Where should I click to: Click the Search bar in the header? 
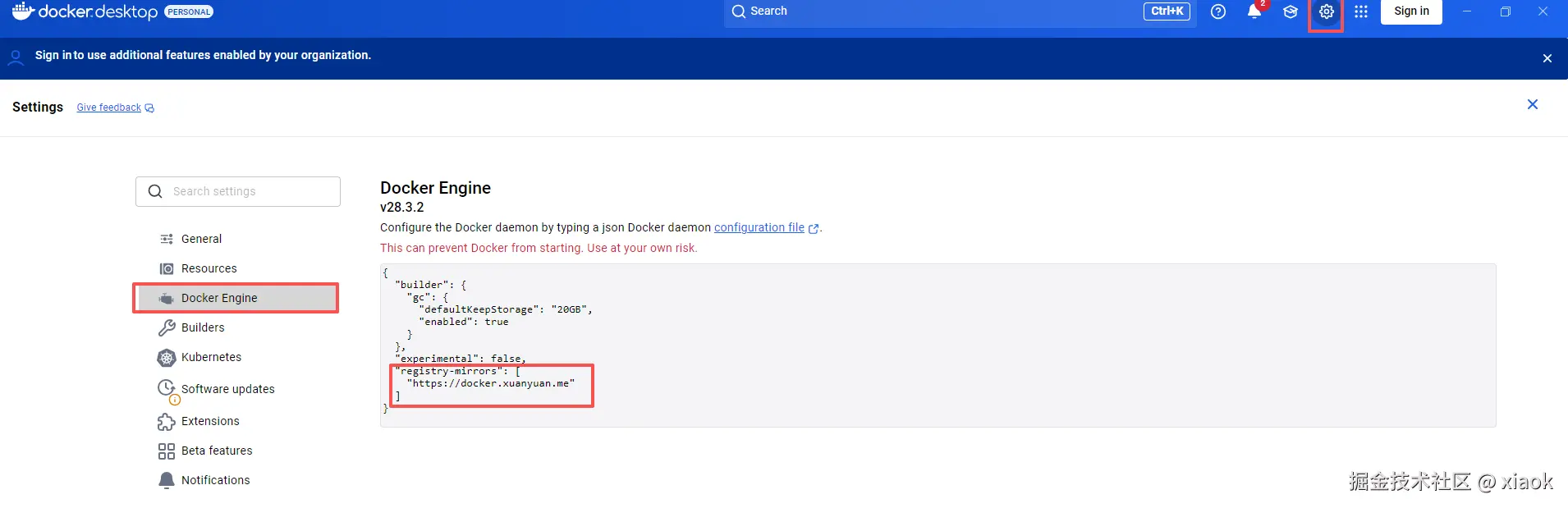pyautogui.click(x=960, y=11)
